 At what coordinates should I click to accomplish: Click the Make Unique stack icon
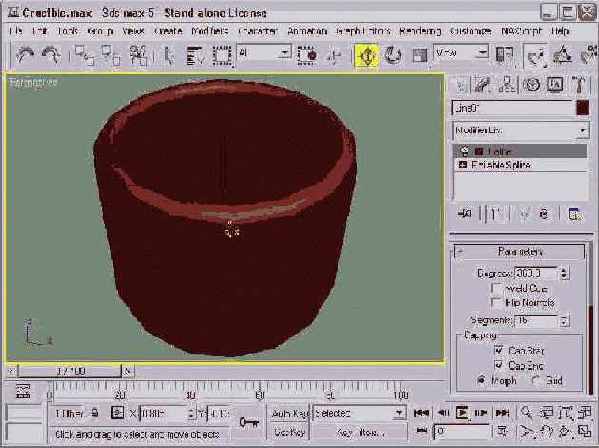[524, 214]
